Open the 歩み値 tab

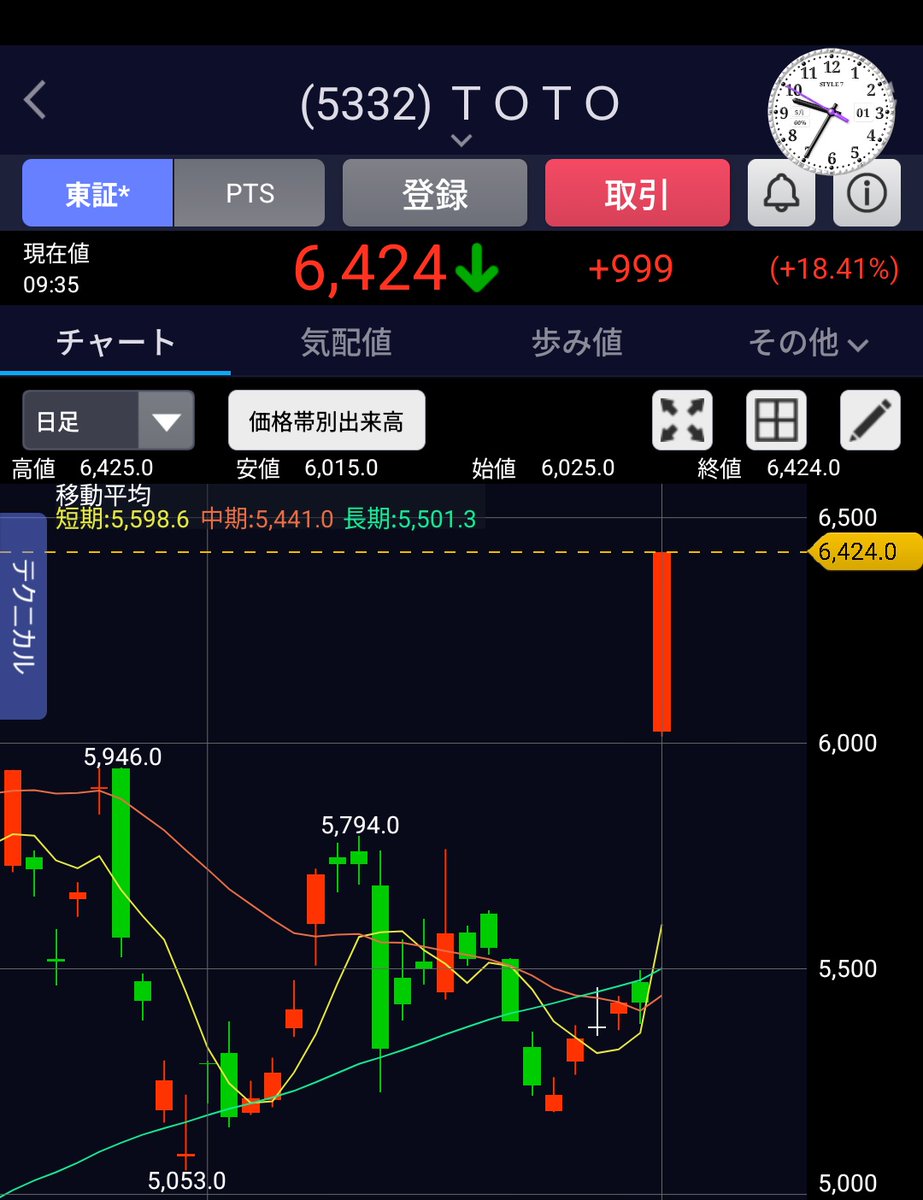click(577, 343)
